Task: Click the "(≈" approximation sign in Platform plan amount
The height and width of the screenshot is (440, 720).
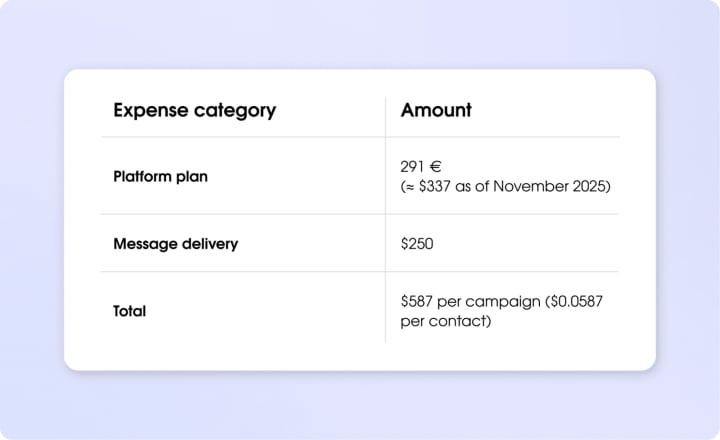Action: 408,186
